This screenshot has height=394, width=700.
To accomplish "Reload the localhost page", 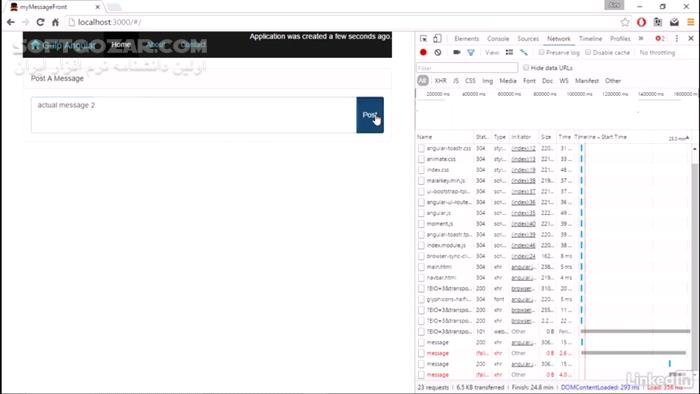I will (40, 22).
